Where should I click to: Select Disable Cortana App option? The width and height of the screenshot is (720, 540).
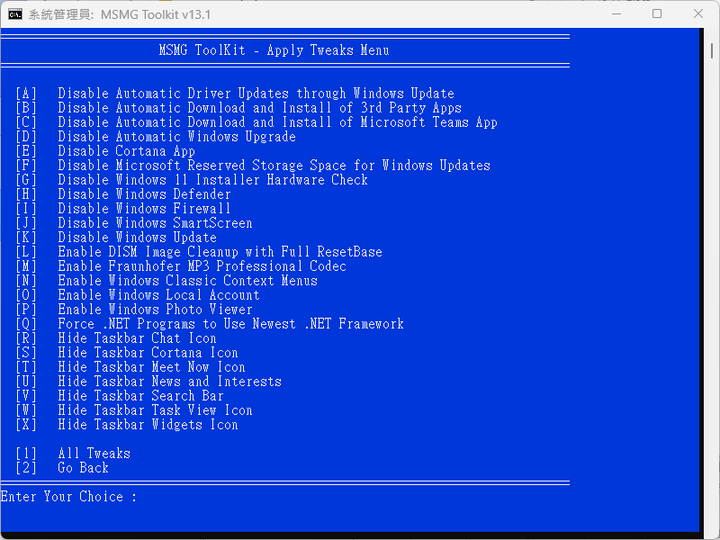(105, 151)
